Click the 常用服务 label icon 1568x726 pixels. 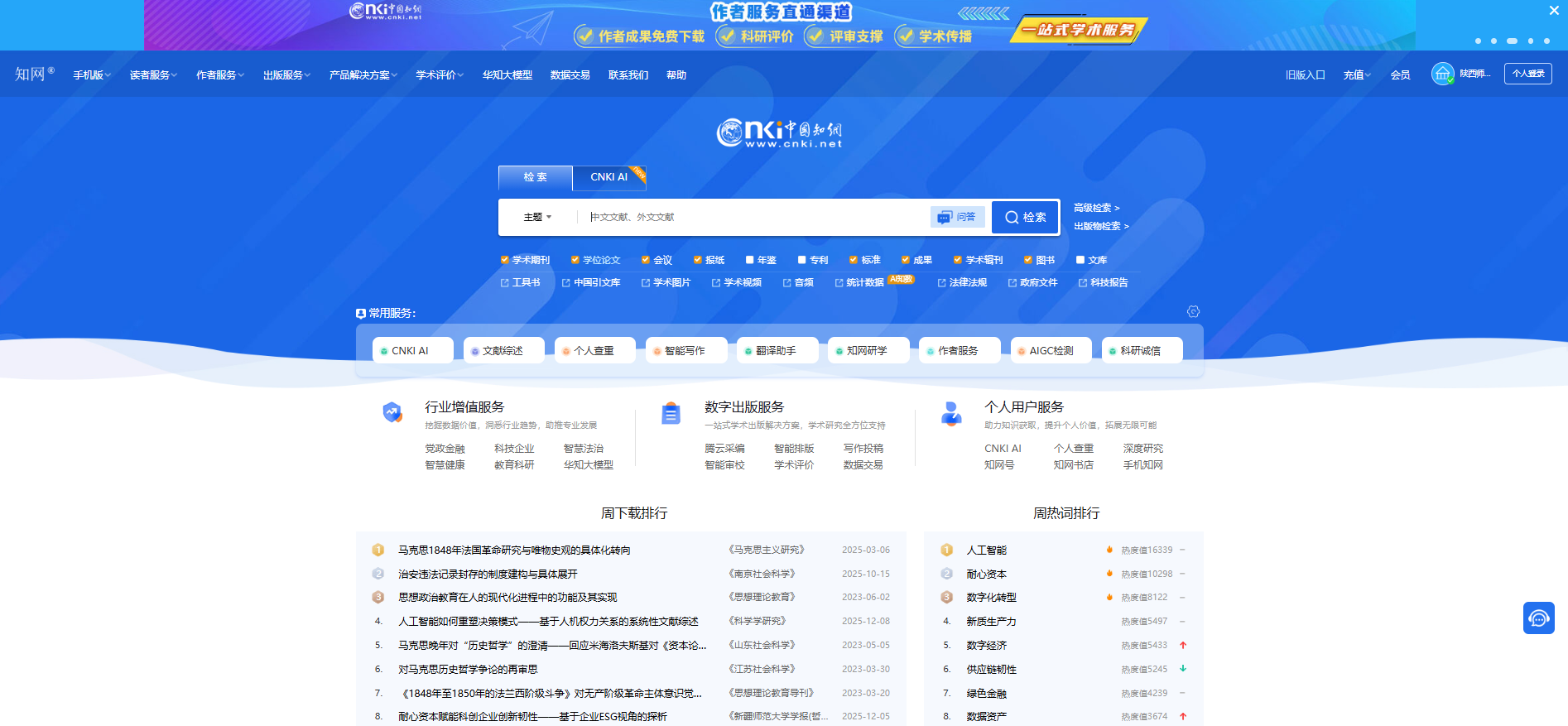pyautogui.click(x=361, y=314)
